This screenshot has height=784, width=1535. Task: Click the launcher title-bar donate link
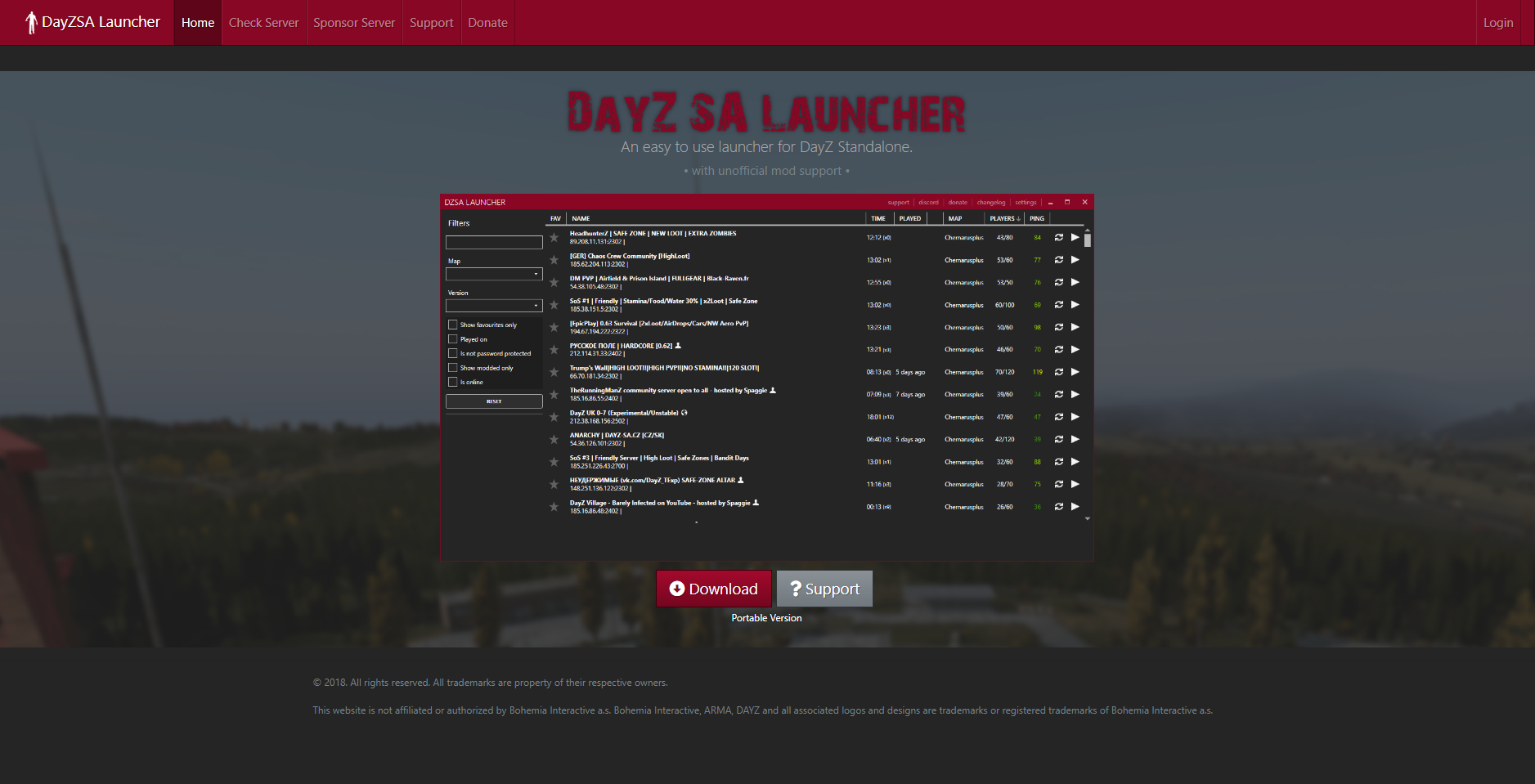[x=958, y=202]
